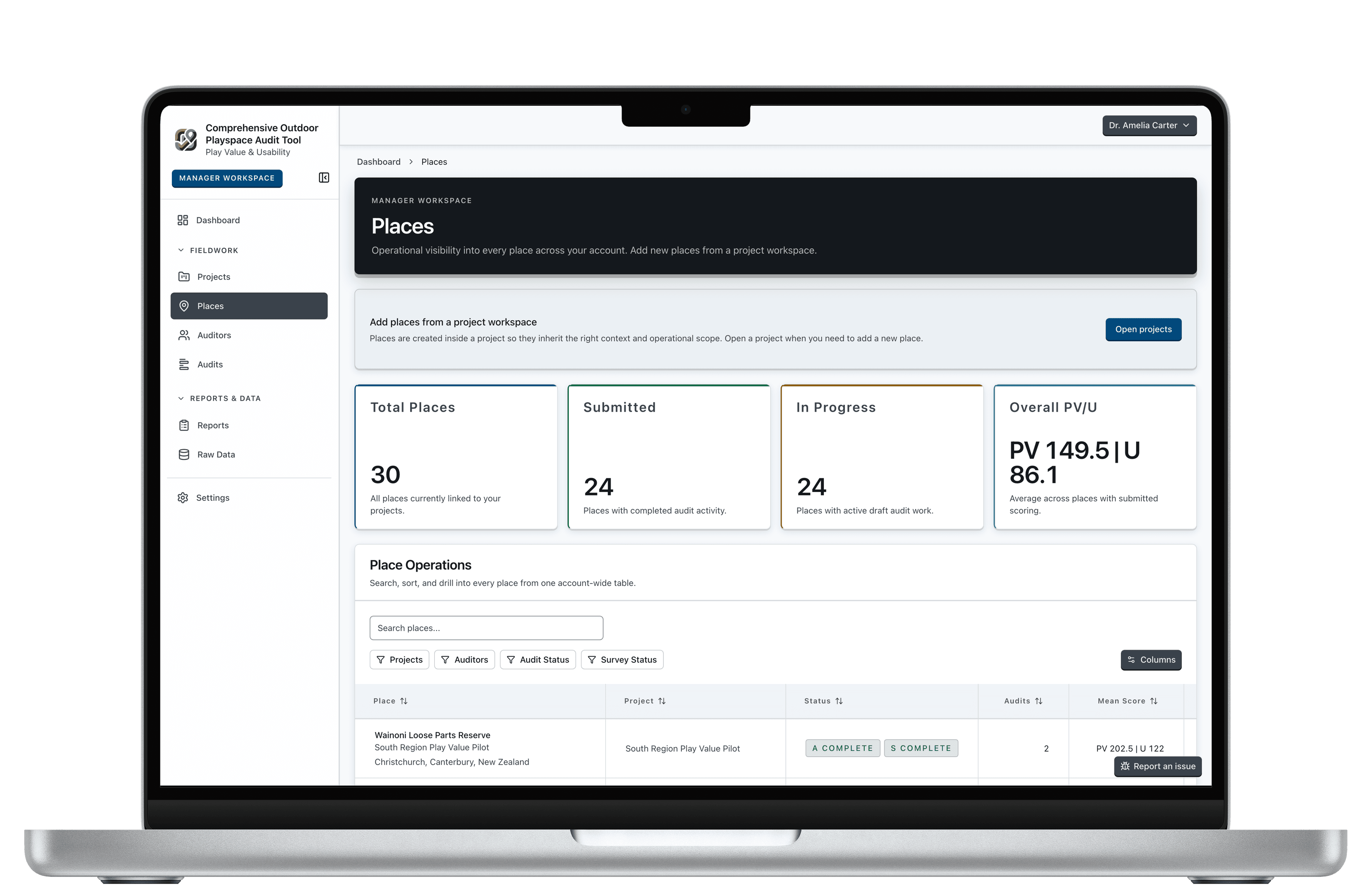Click the Submitted stat card
1372x892 pixels.
point(669,457)
